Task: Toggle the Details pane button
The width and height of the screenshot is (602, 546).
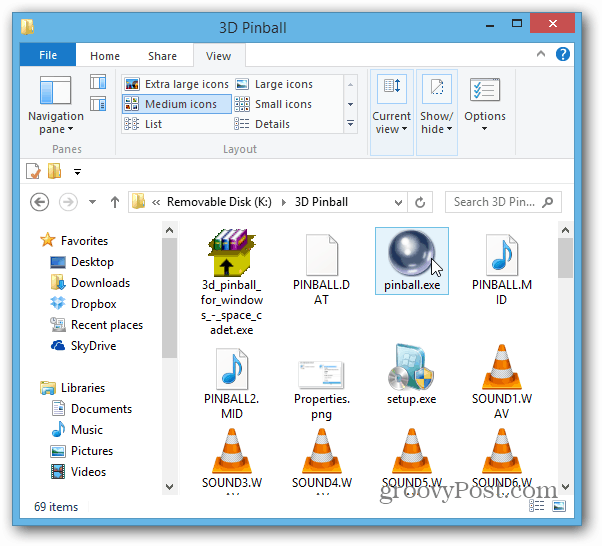Action: 98,104
